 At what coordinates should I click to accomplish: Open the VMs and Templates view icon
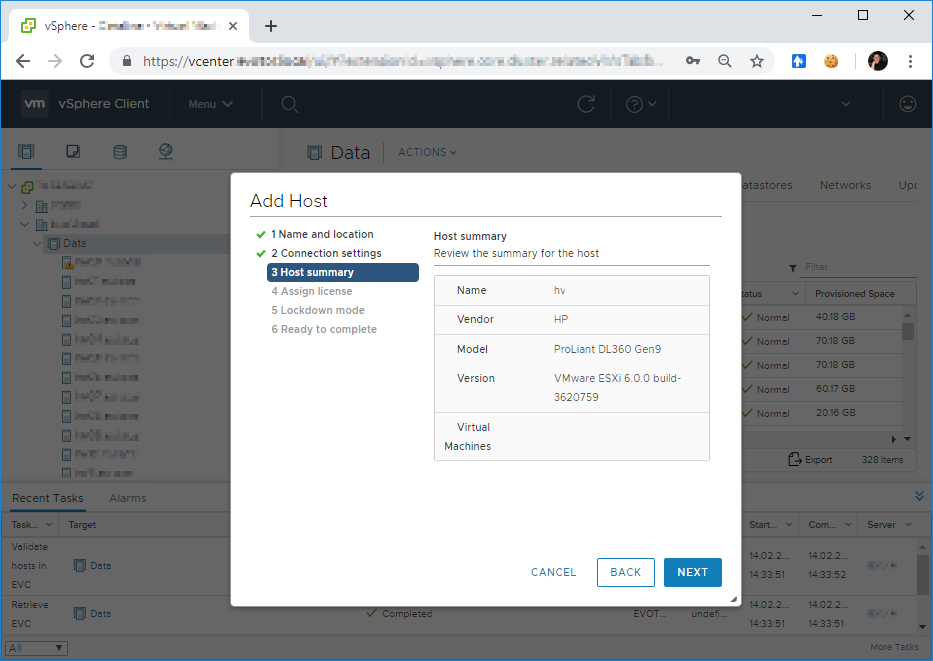(x=73, y=151)
